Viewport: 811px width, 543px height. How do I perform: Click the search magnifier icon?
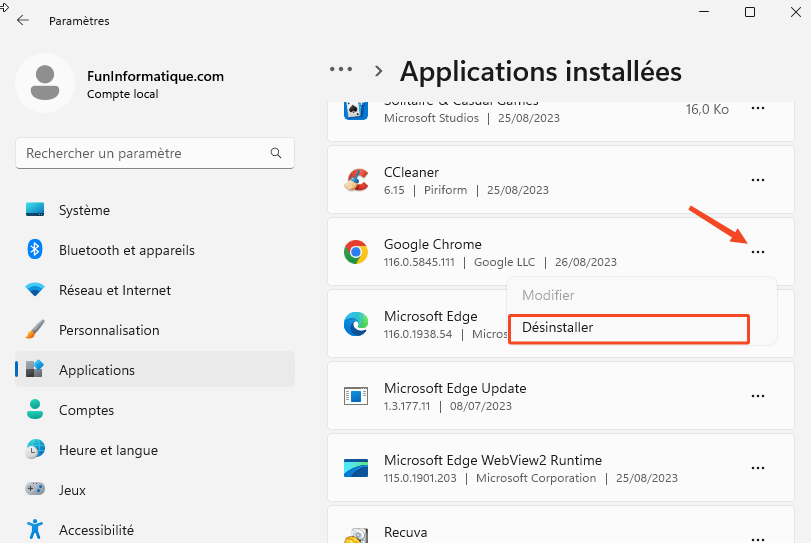tap(276, 154)
